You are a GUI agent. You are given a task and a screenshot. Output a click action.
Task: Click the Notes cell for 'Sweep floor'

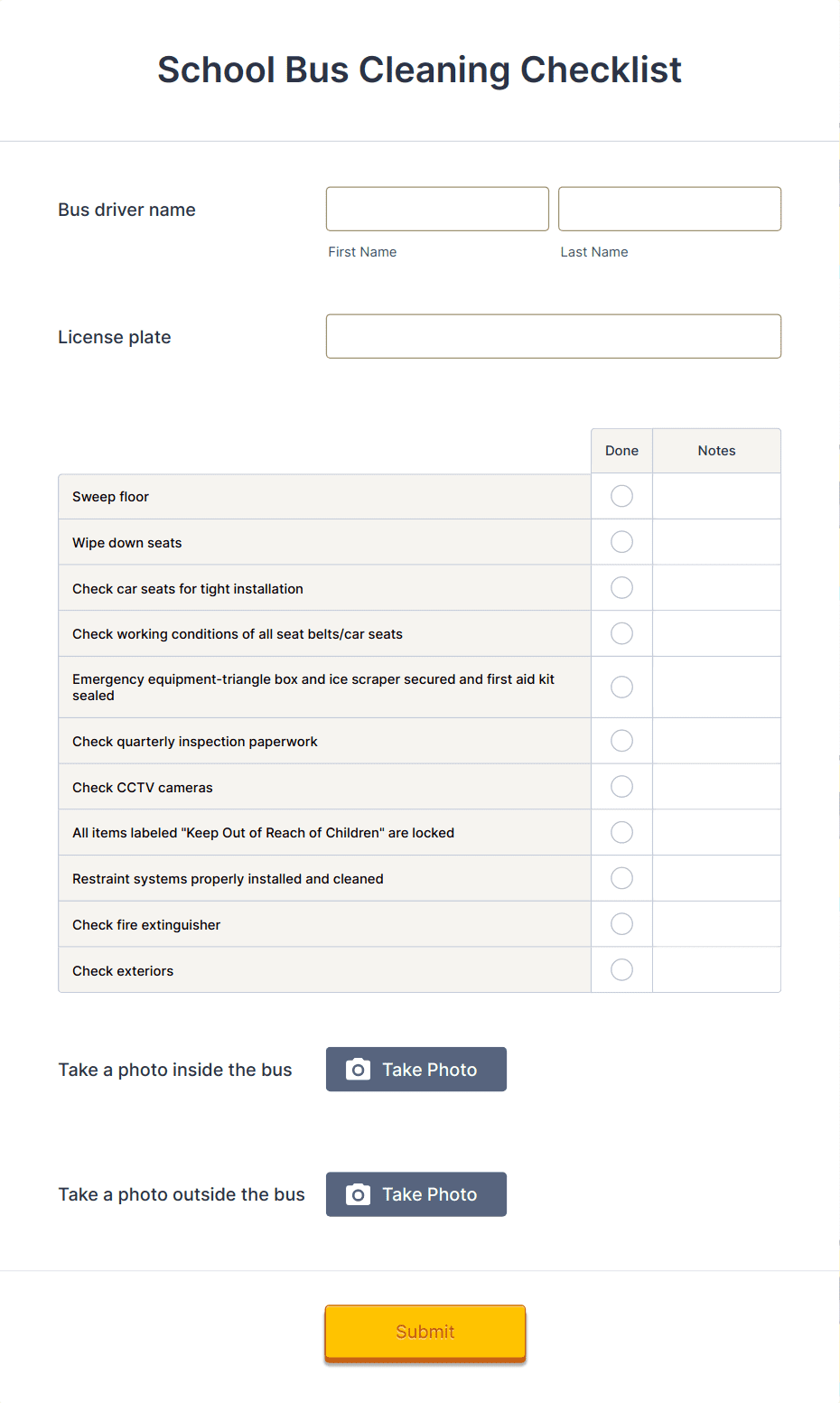(716, 496)
